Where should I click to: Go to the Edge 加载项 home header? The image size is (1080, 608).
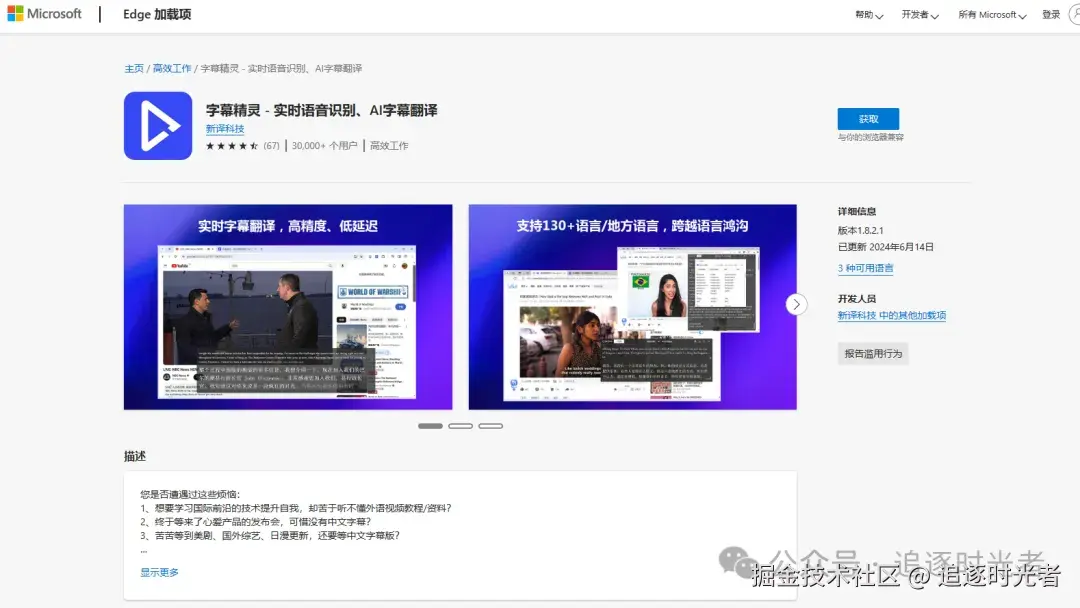point(155,14)
